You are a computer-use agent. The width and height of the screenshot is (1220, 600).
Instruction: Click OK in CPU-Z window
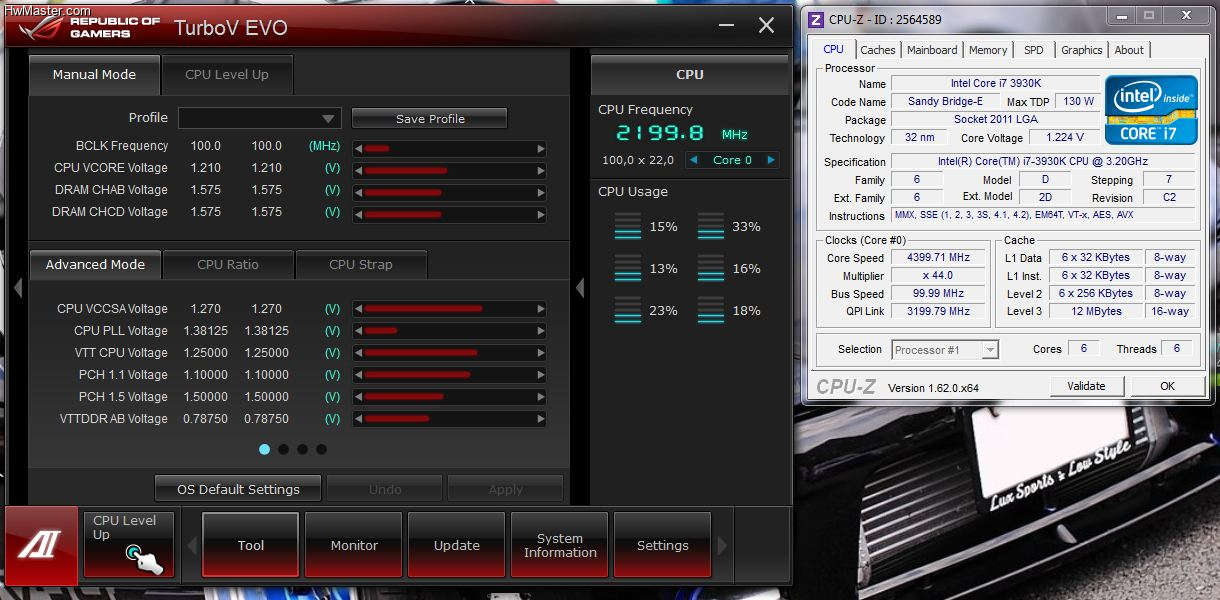point(1167,386)
